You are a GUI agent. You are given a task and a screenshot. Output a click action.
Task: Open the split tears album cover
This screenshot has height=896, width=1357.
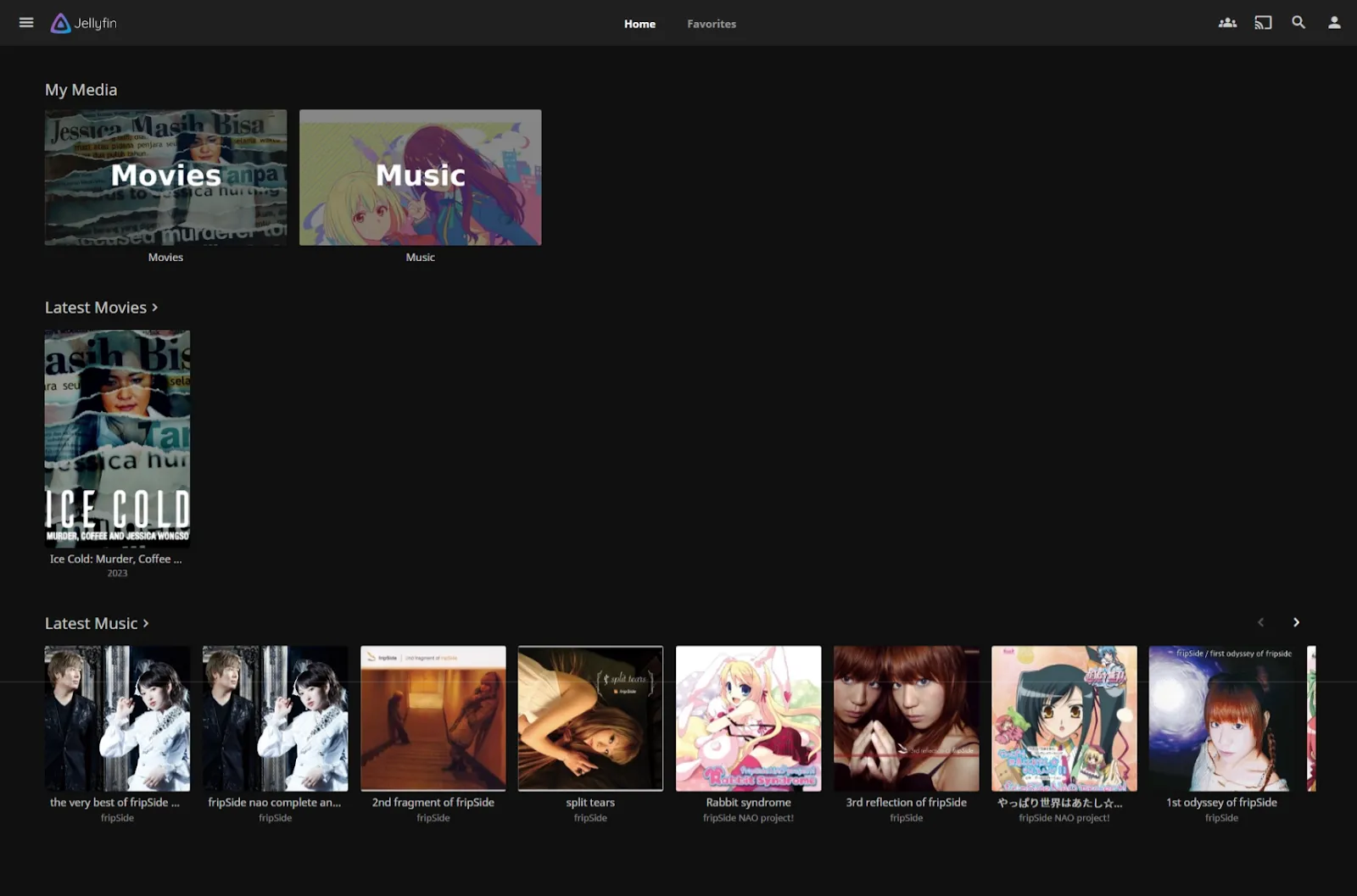tap(590, 719)
